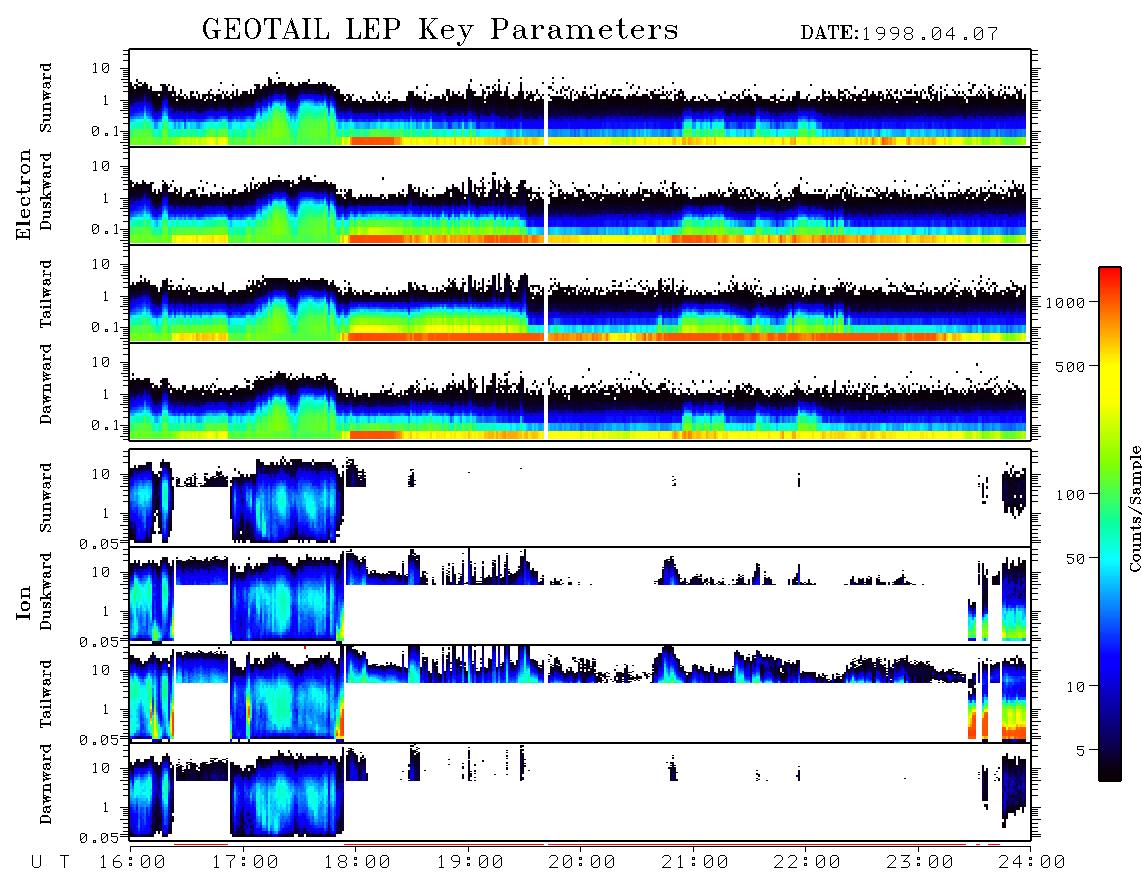
Task: Click the "5" colorbar tick label
Action: [x=1080, y=750]
